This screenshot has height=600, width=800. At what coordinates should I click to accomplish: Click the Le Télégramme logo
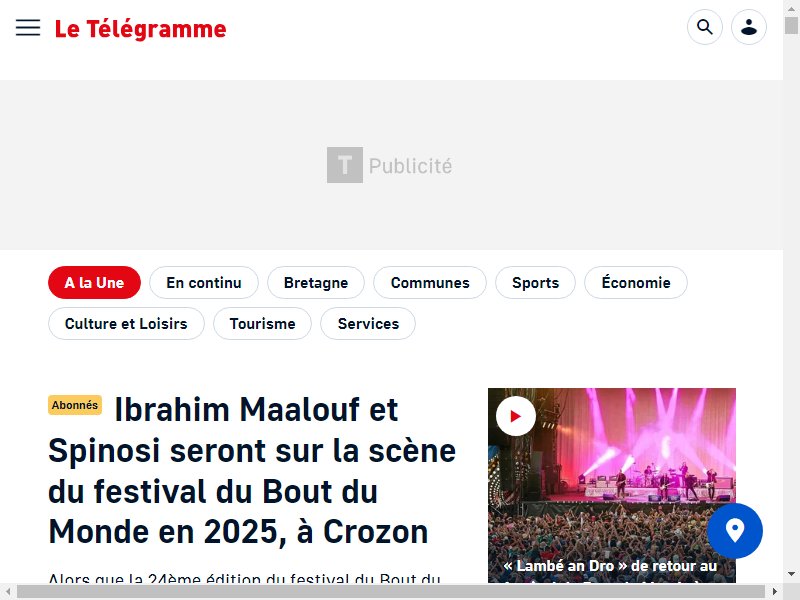140,29
